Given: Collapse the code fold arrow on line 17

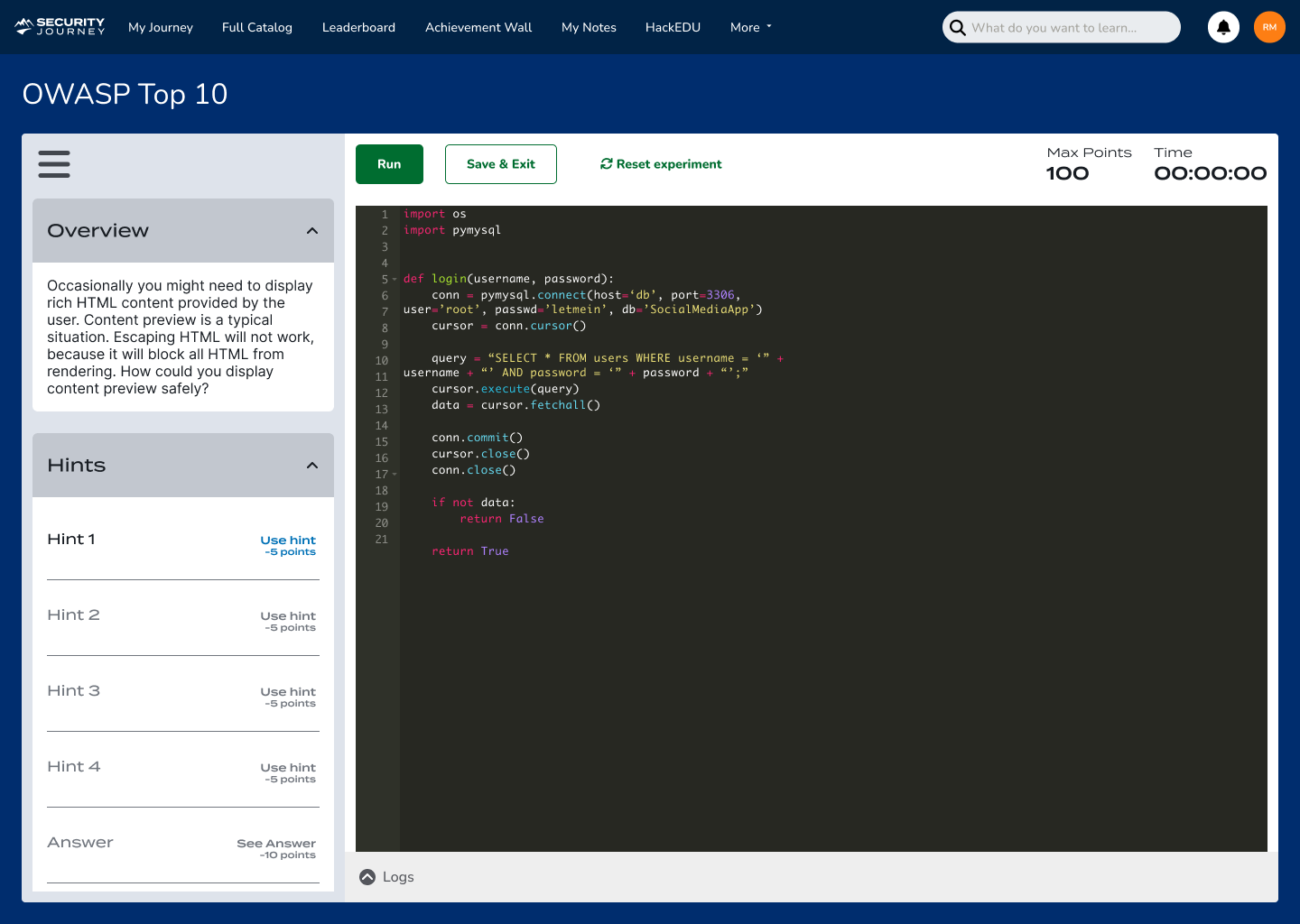Looking at the screenshot, I should (x=393, y=474).
